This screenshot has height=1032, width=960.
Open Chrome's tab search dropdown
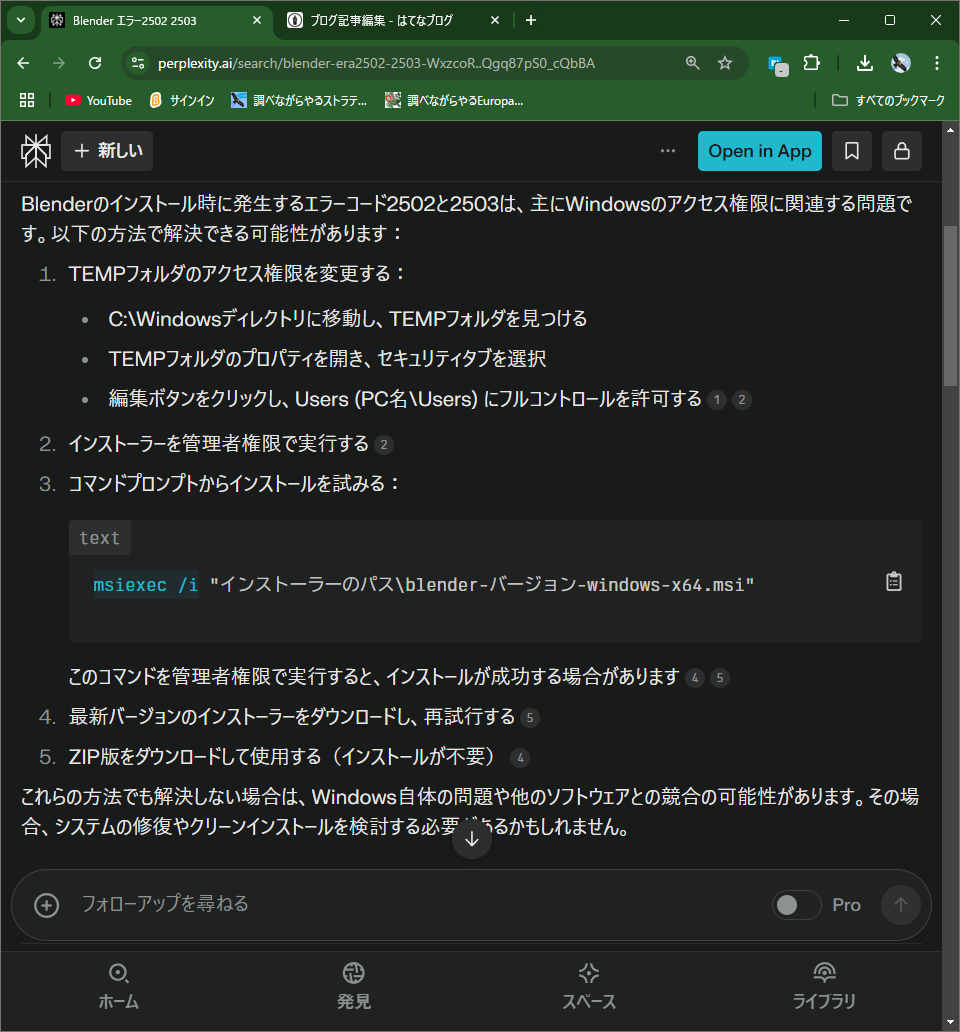[x=20, y=20]
